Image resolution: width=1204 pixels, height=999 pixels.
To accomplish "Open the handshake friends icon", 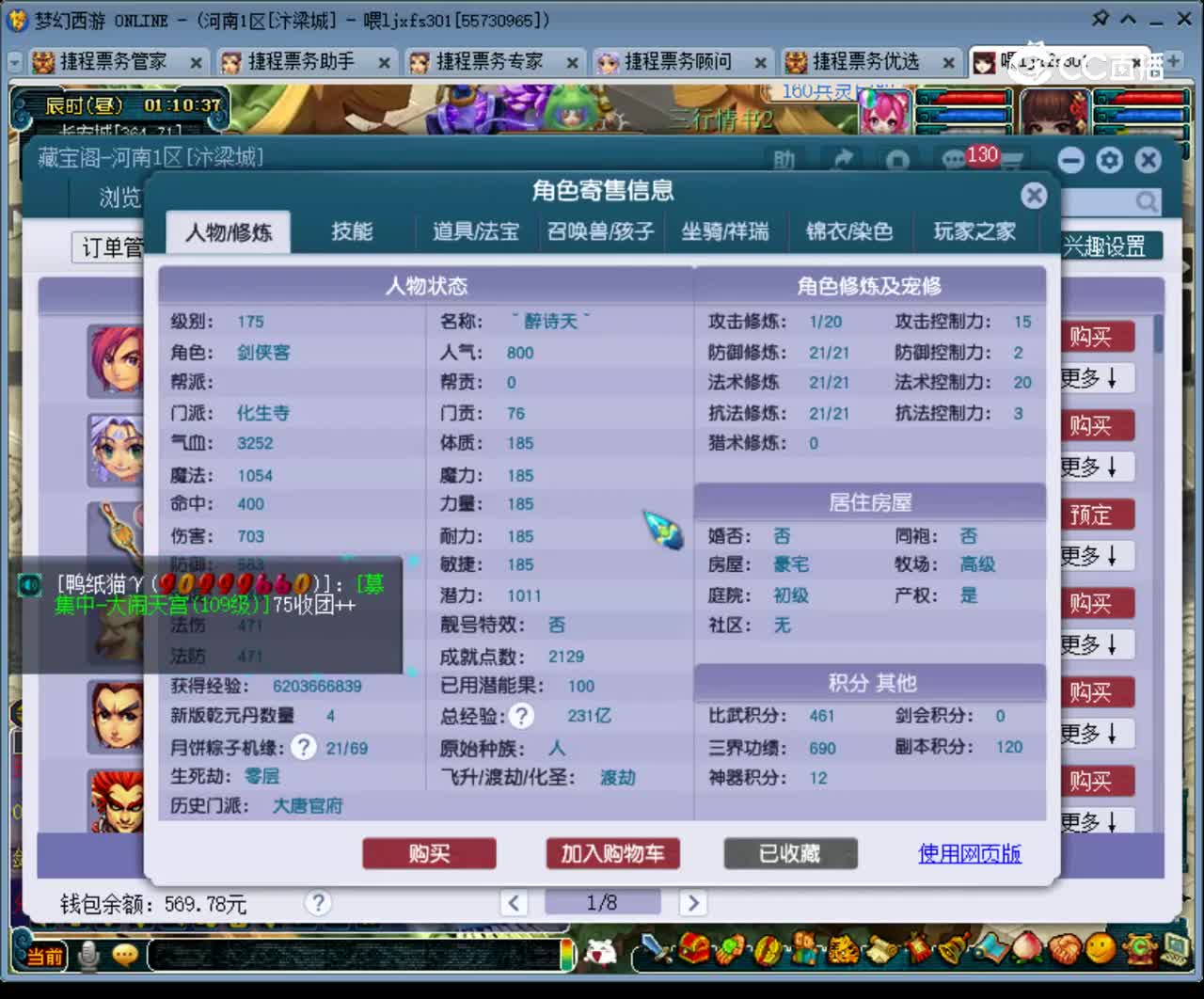I will 1064,947.
